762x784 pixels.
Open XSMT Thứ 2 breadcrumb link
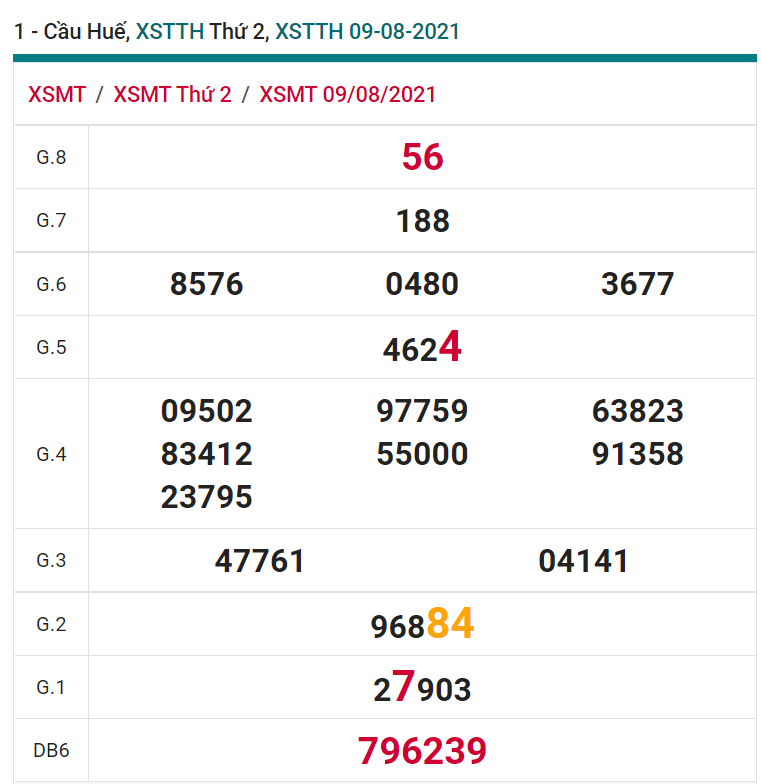click(172, 95)
